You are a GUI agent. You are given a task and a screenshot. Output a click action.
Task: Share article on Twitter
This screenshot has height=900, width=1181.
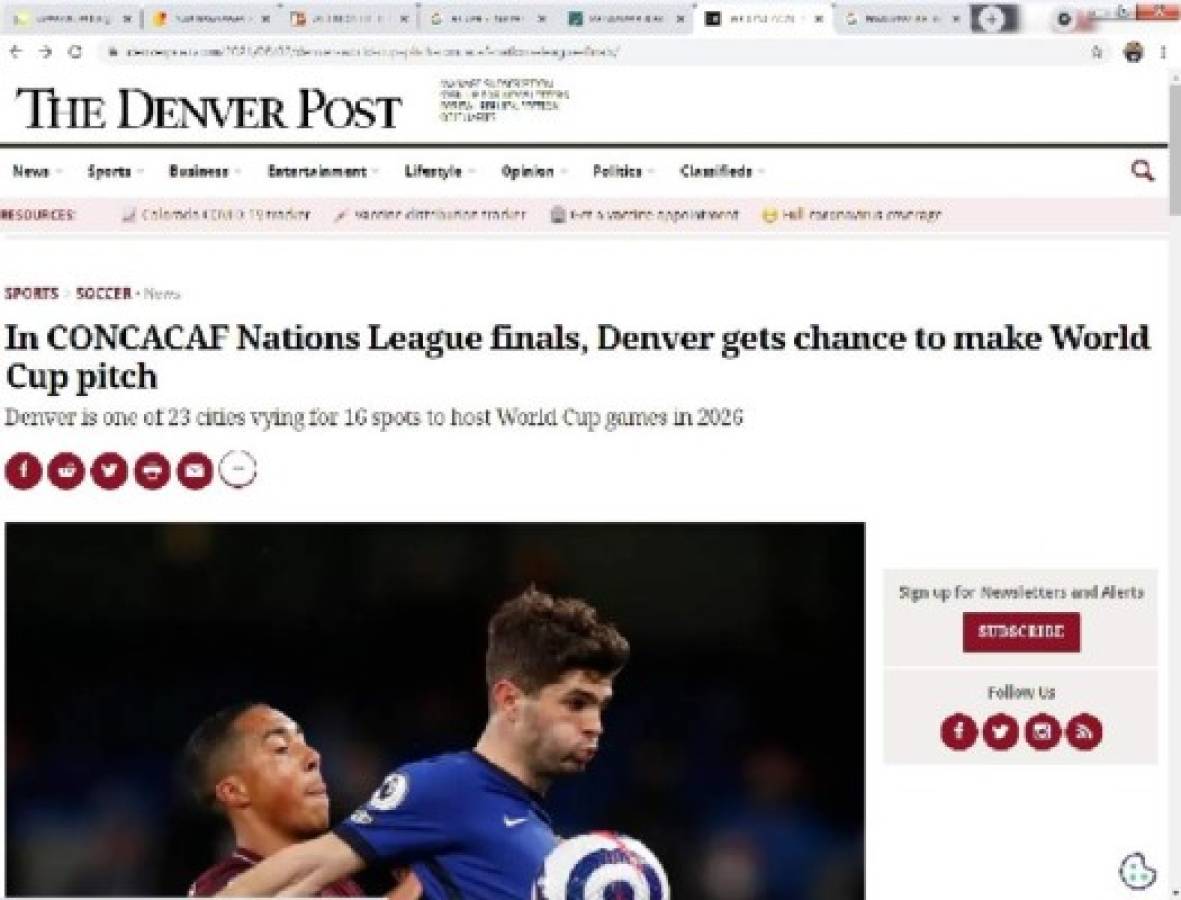tap(109, 471)
